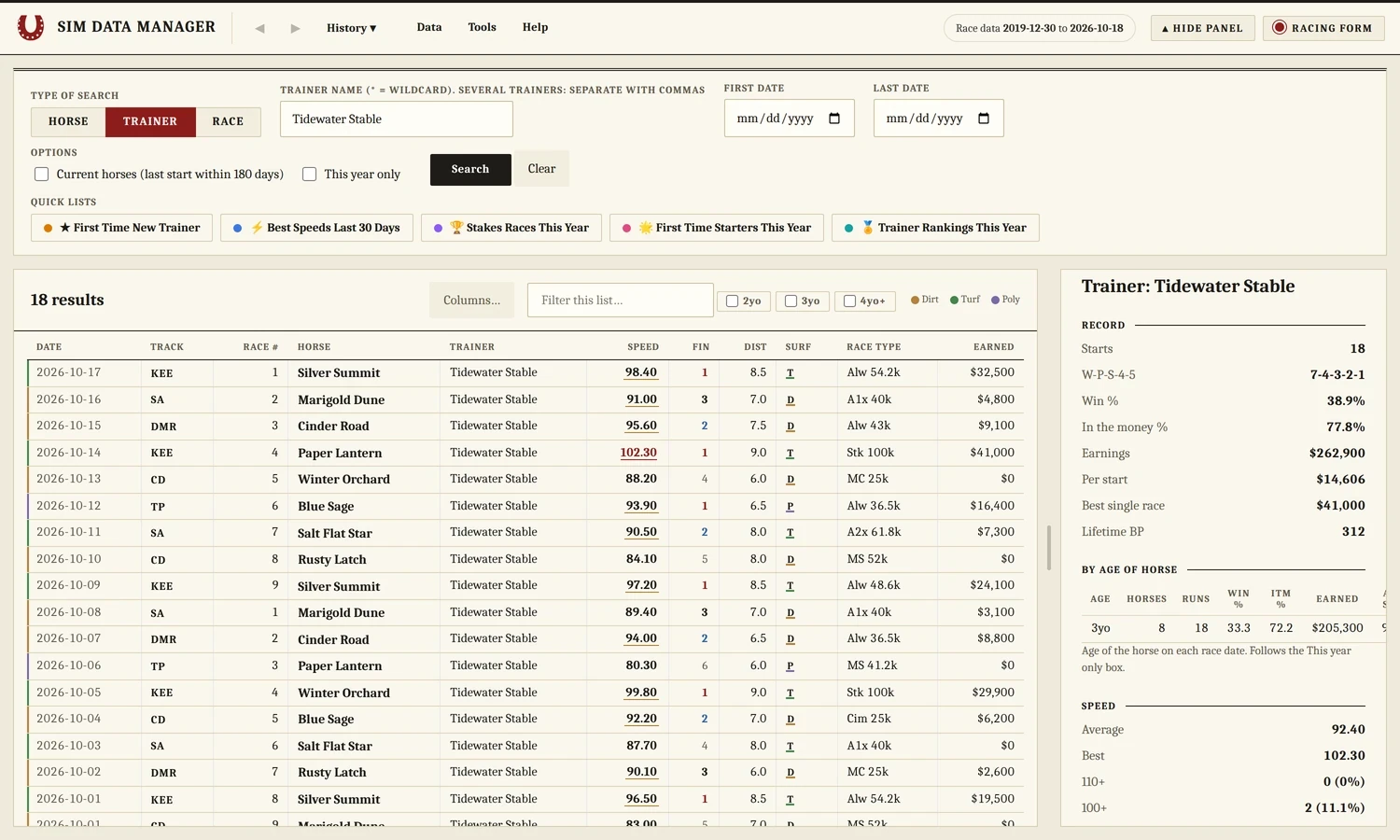
Task: Open the T surface marker for Paper Lantern 2026-10-14
Action: 791,453
